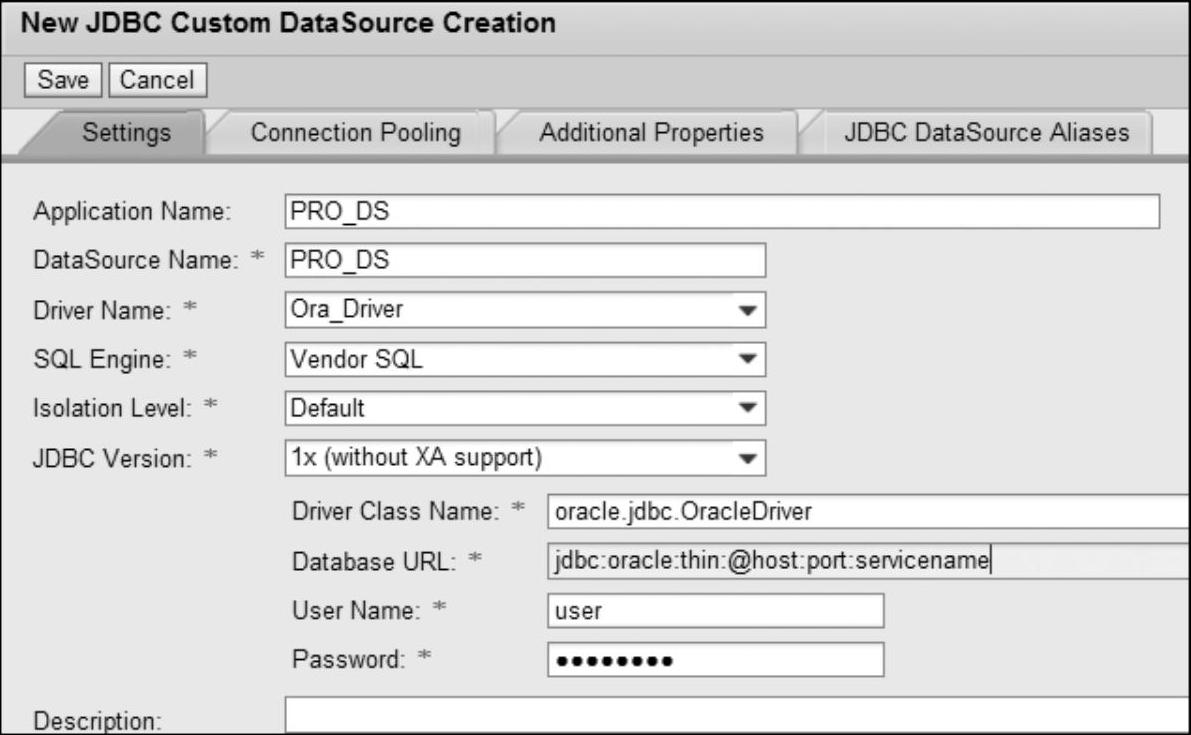Switch to the Settings tab
Viewport: 1191px width, 735px height.
126,133
